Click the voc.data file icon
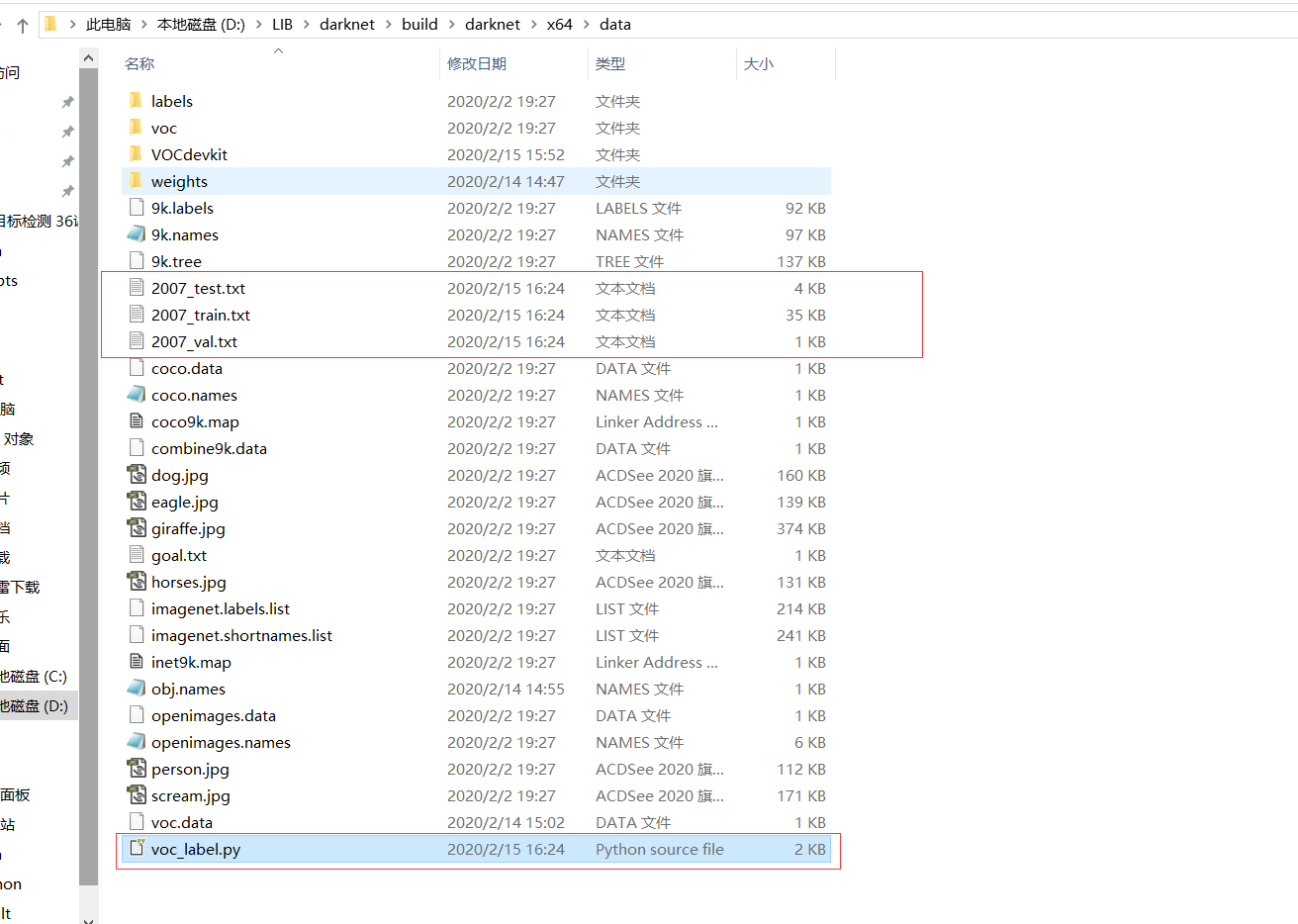Image resolution: width=1298 pixels, height=924 pixels. point(137,821)
